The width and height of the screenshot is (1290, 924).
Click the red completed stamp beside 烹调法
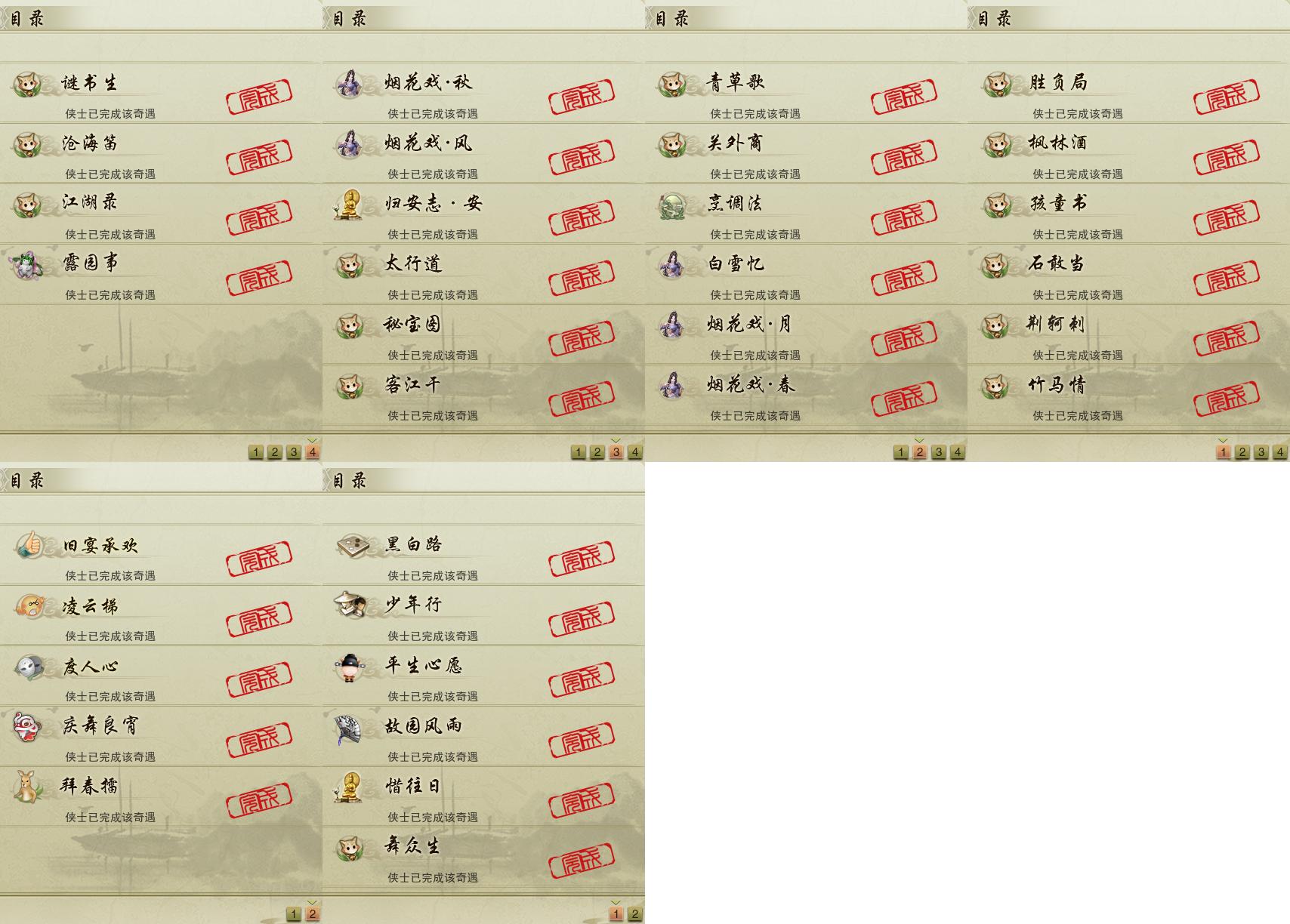904,215
